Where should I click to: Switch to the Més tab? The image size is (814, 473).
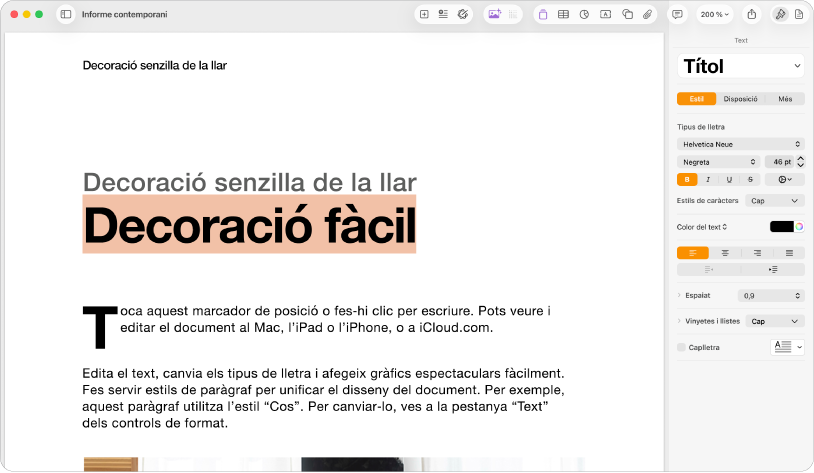[x=785, y=99]
